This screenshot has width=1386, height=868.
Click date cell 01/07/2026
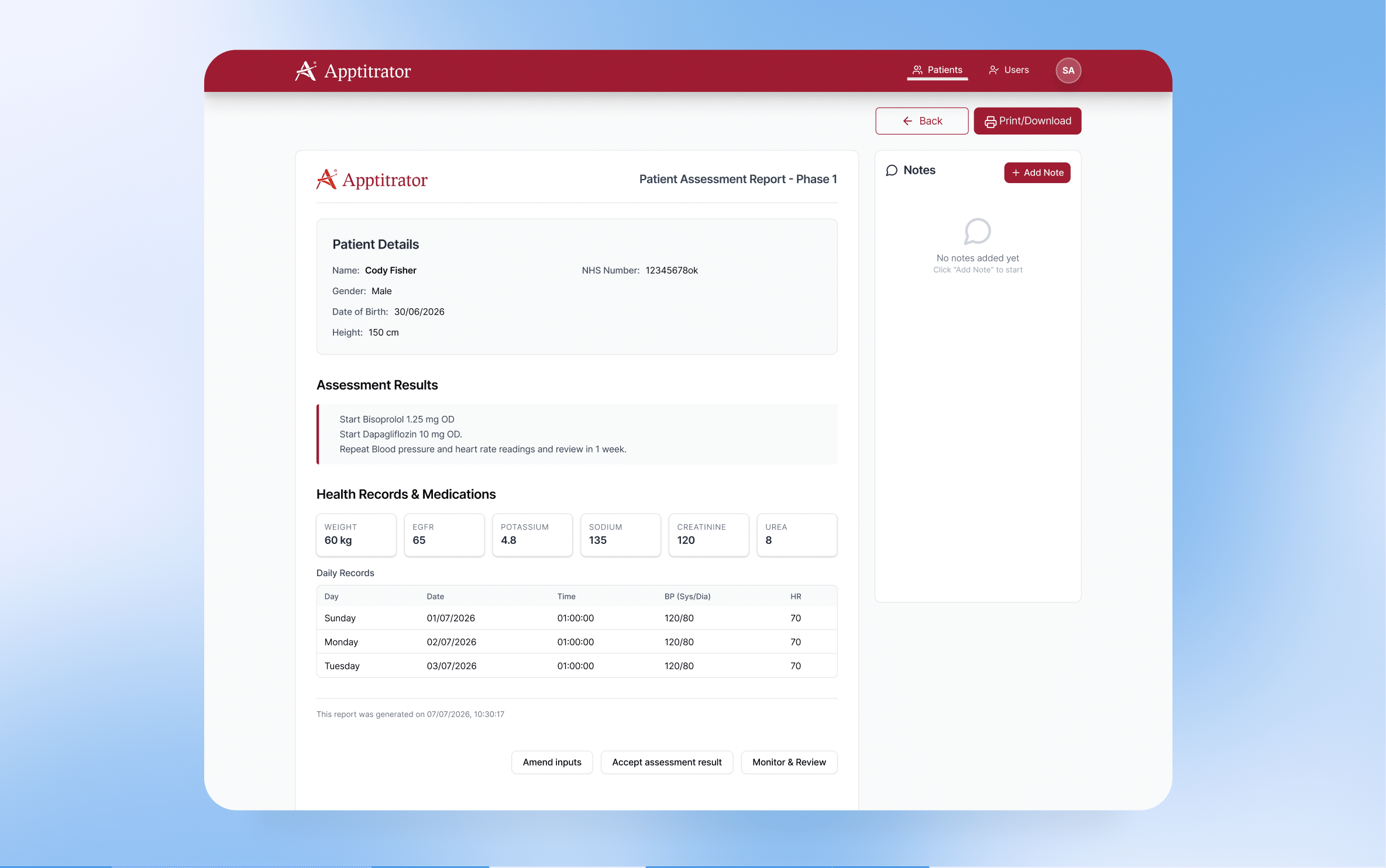pyautogui.click(x=450, y=618)
